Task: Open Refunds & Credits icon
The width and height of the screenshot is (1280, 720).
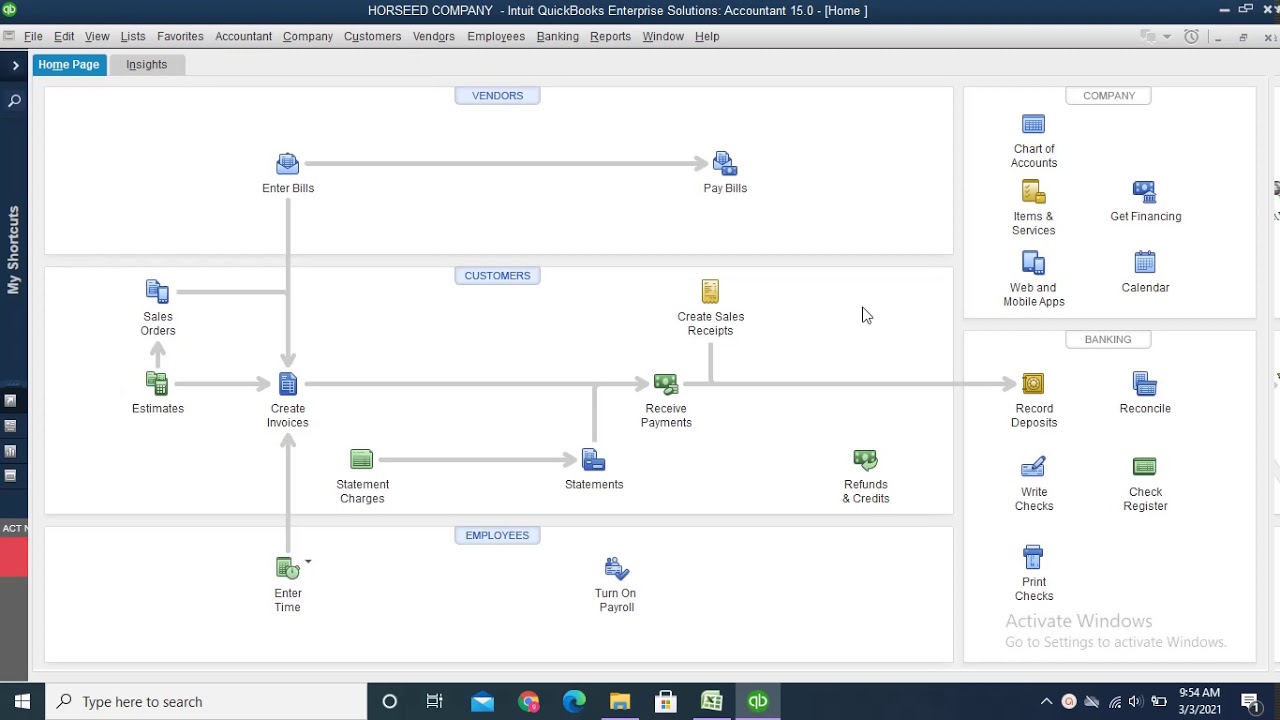Action: click(x=866, y=460)
